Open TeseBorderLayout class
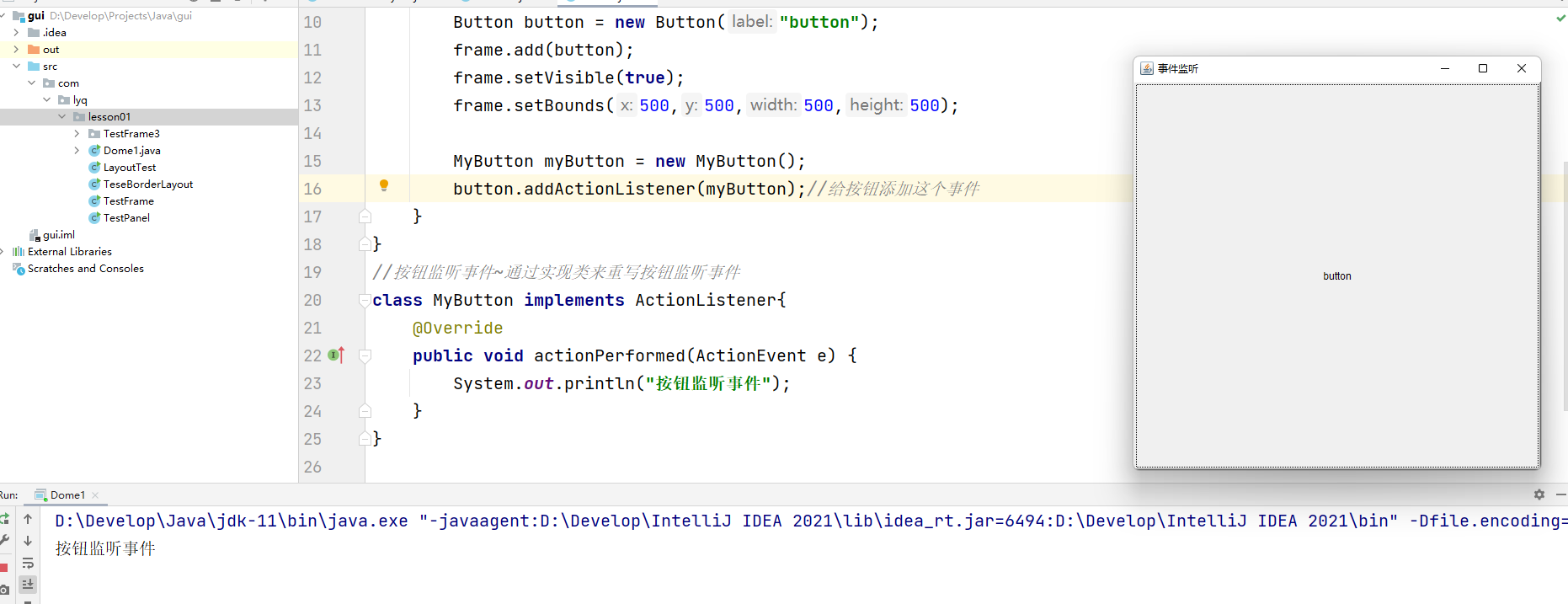Image resolution: width=1568 pixels, height=604 pixels. [148, 184]
